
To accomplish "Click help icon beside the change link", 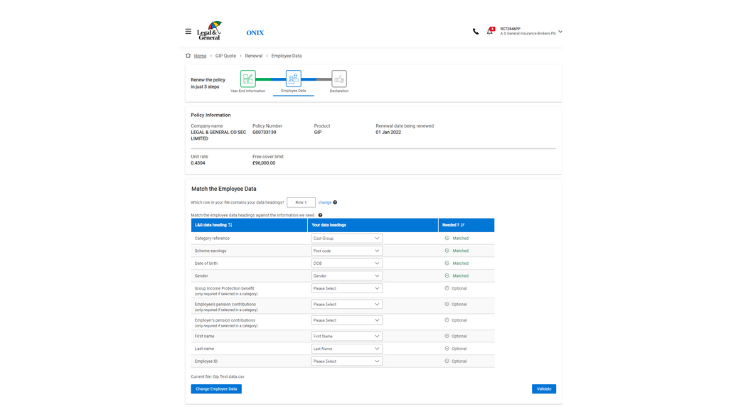I will (335, 202).
